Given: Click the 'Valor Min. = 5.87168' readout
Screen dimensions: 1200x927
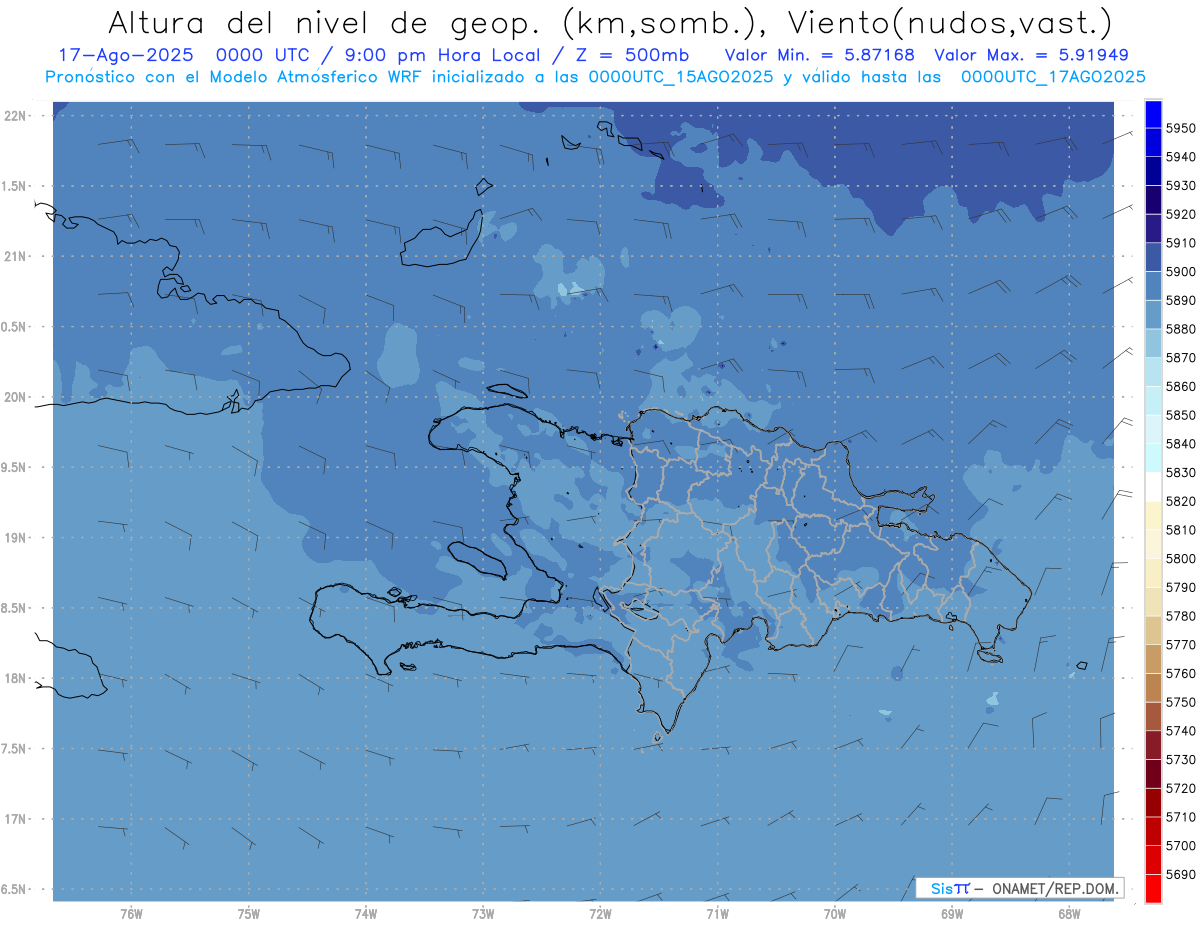Looking at the screenshot, I should [x=820, y=55].
